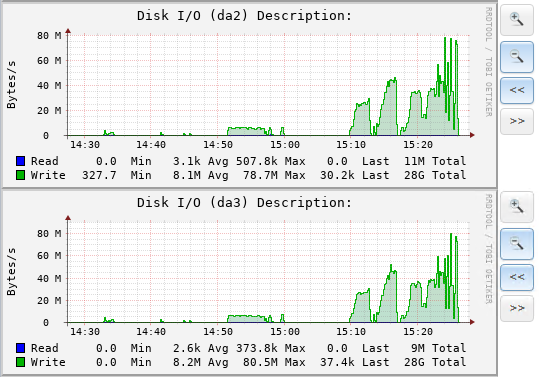Image resolution: width=543 pixels, height=377 pixels.
Task: Zoom in on the da2 graph
Action: click(517, 20)
